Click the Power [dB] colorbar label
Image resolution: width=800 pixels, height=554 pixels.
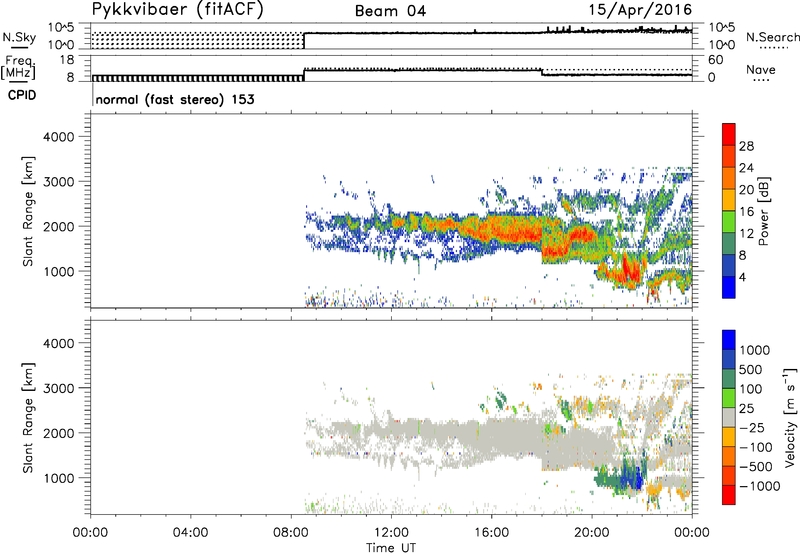[763, 211]
